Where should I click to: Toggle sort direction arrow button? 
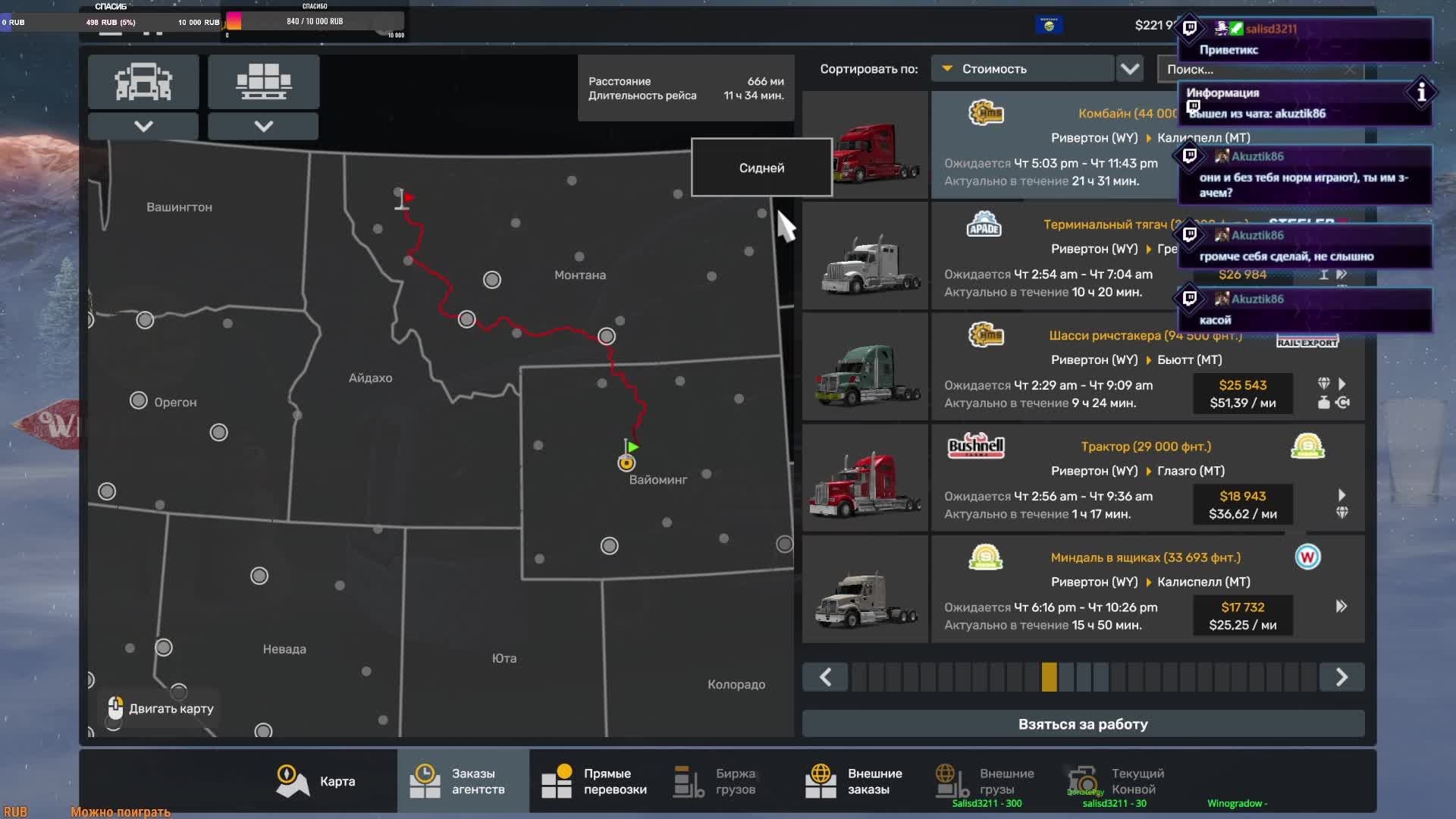click(x=1130, y=69)
